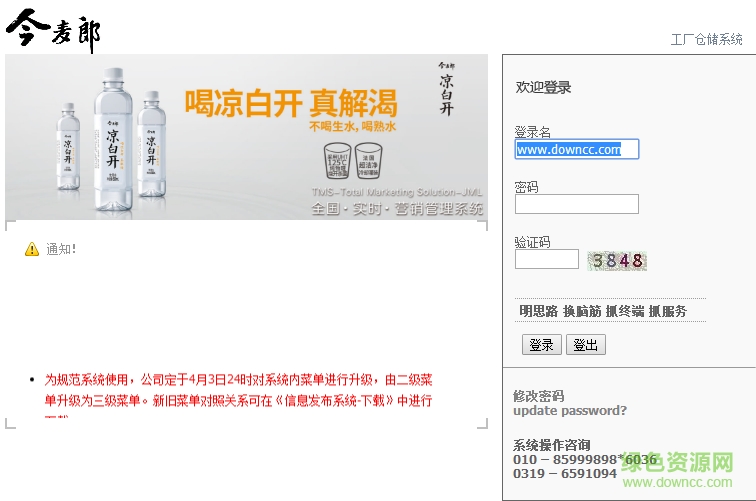This screenshot has height=501, width=756.
Task: Click the 通知! notice heading
Action: (61, 249)
